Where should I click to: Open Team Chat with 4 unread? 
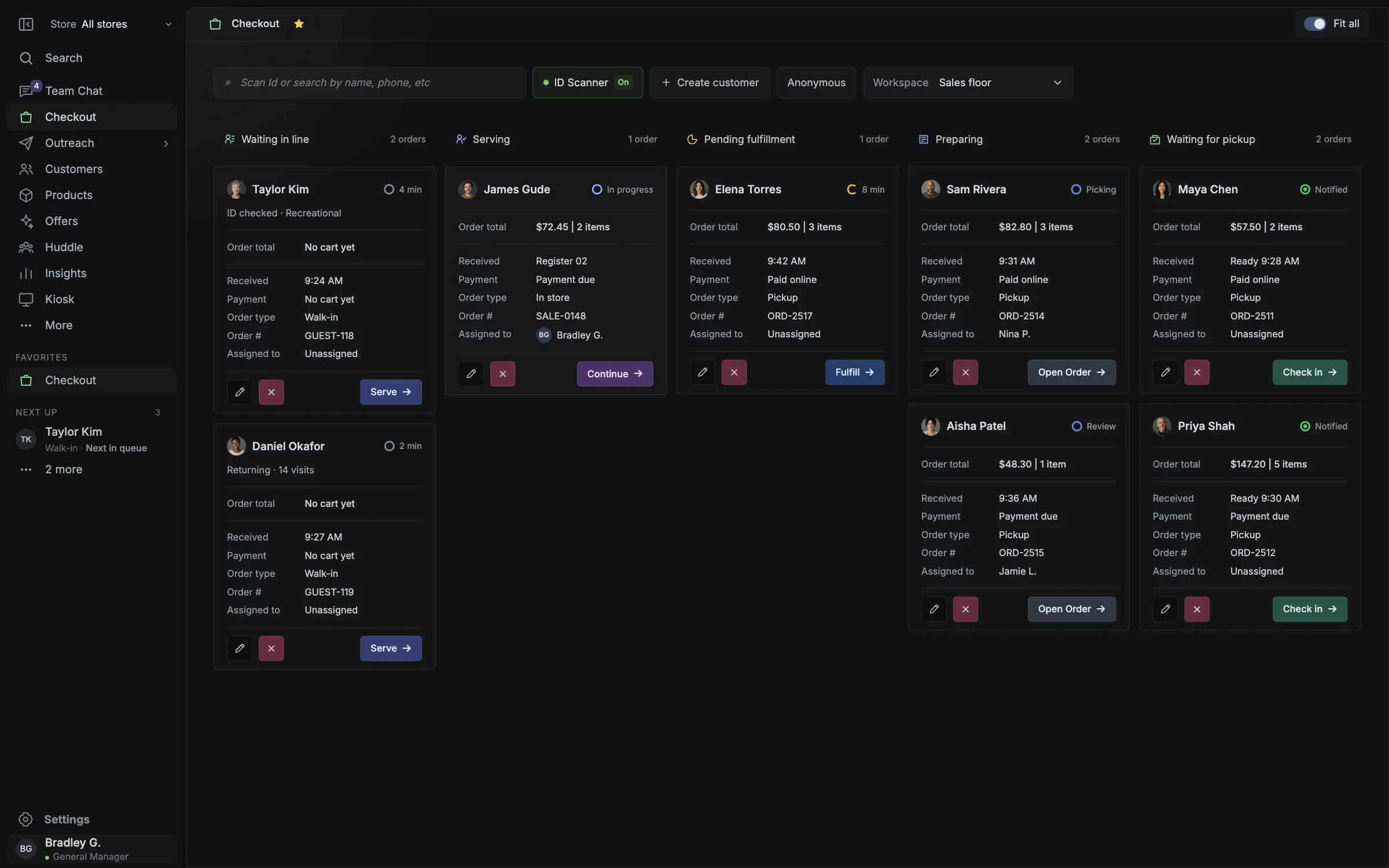pyautogui.click(x=91, y=91)
